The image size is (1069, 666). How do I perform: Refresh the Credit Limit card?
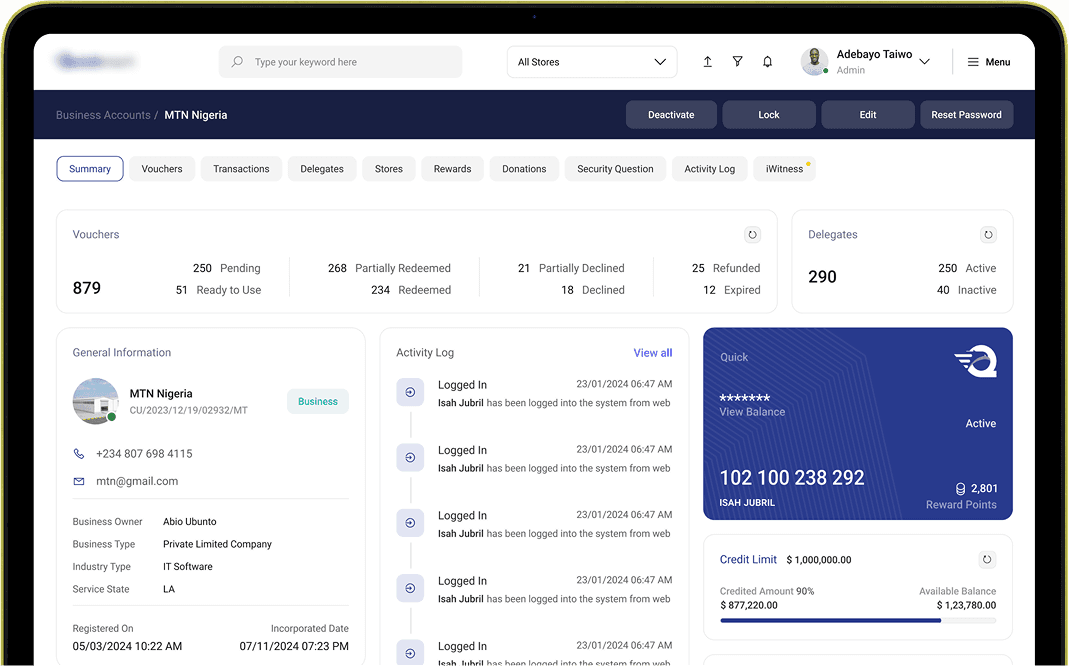coord(987,560)
